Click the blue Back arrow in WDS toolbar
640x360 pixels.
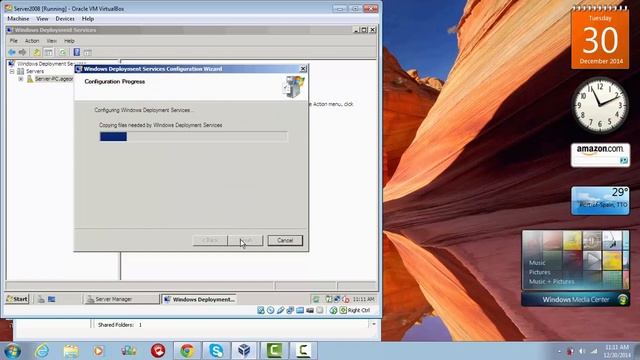pyautogui.click(x=12, y=52)
